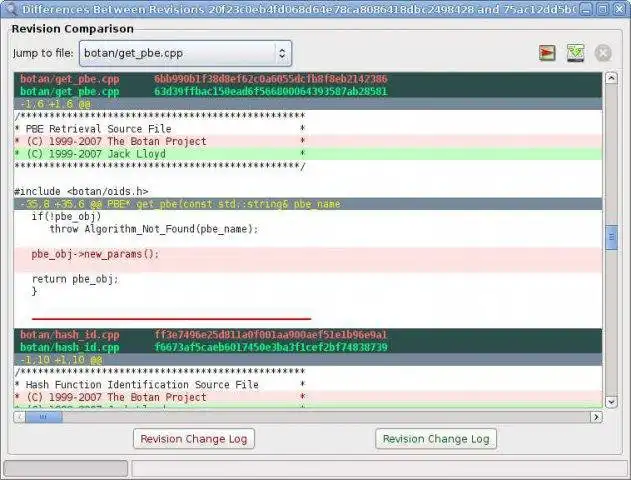Click the hunk header '-1,10 +1,10'
The image size is (631, 480).
click(x=308, y=360)
